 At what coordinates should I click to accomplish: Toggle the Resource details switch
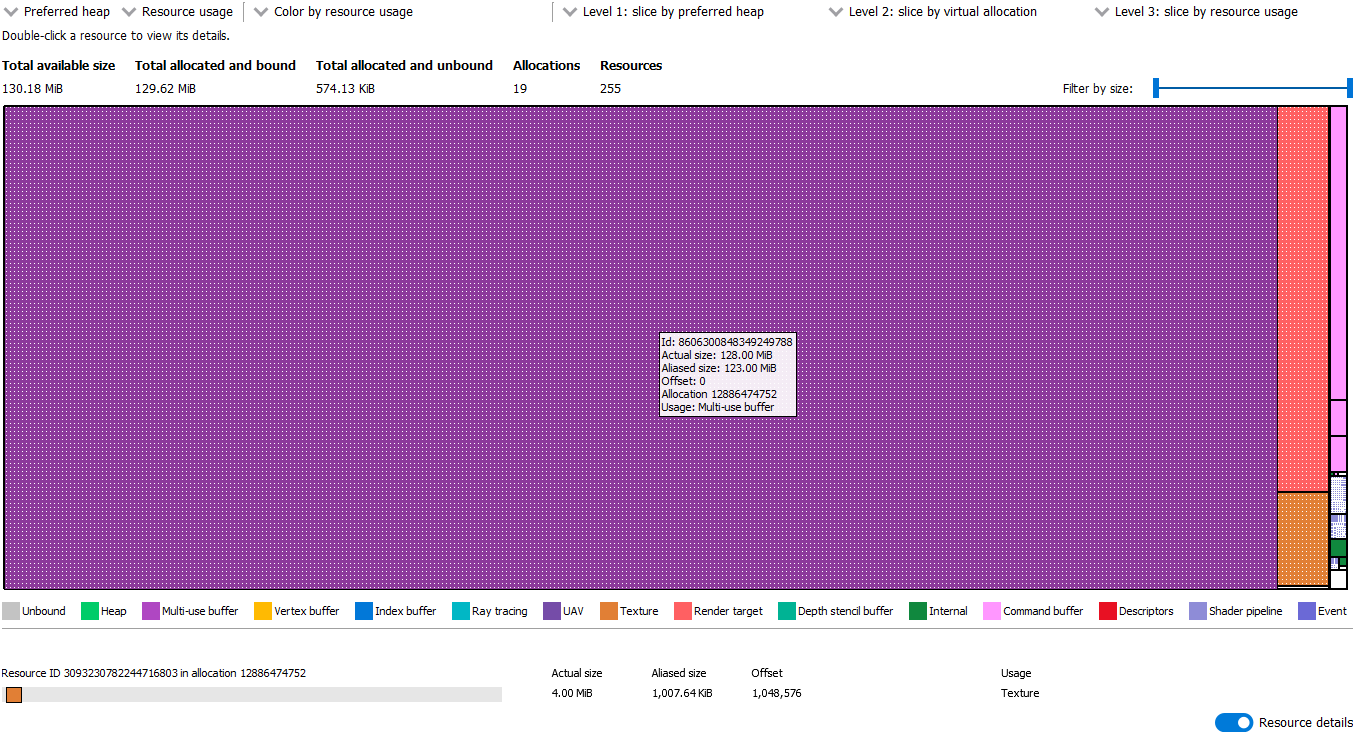1233,722
